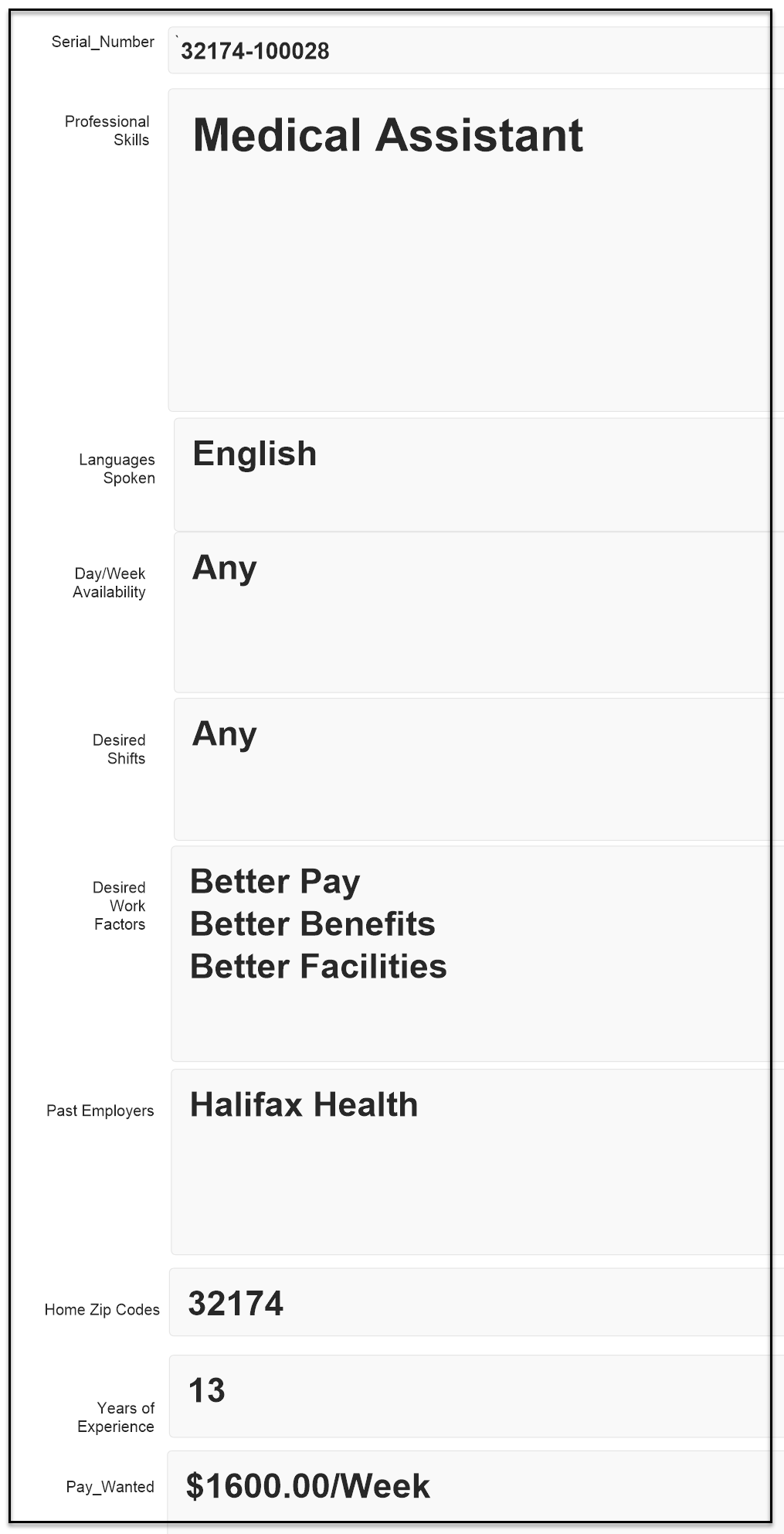Viewport: 784px width, 1534px height.
Task: Select the Desired Work Factors label
Action: [x=119, y=906]
